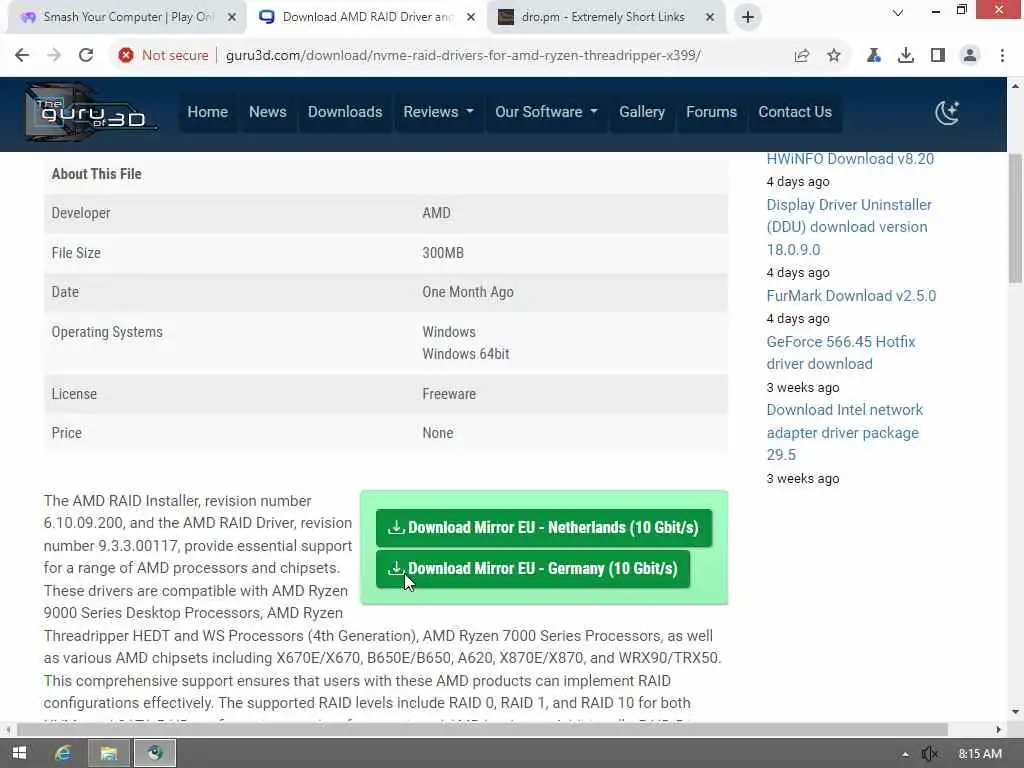Click the Windows 64bit text
1024x768 pixels.
(466, 354)
